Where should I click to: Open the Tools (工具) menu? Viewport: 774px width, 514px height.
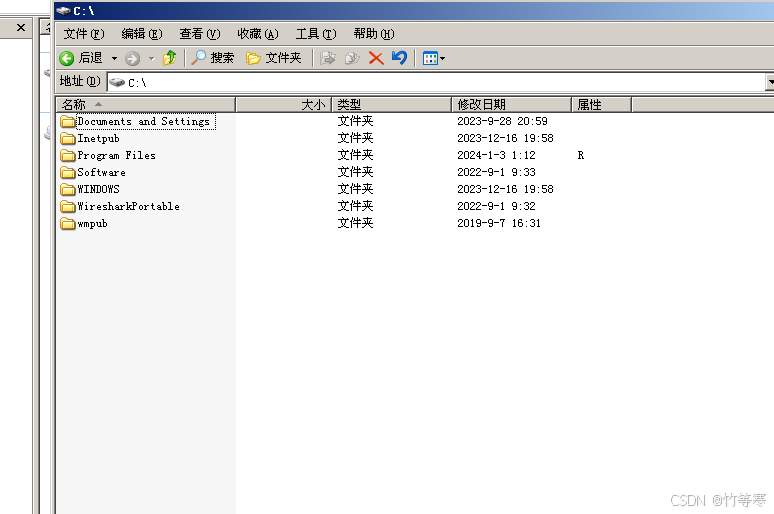click(x=315, y=34)
